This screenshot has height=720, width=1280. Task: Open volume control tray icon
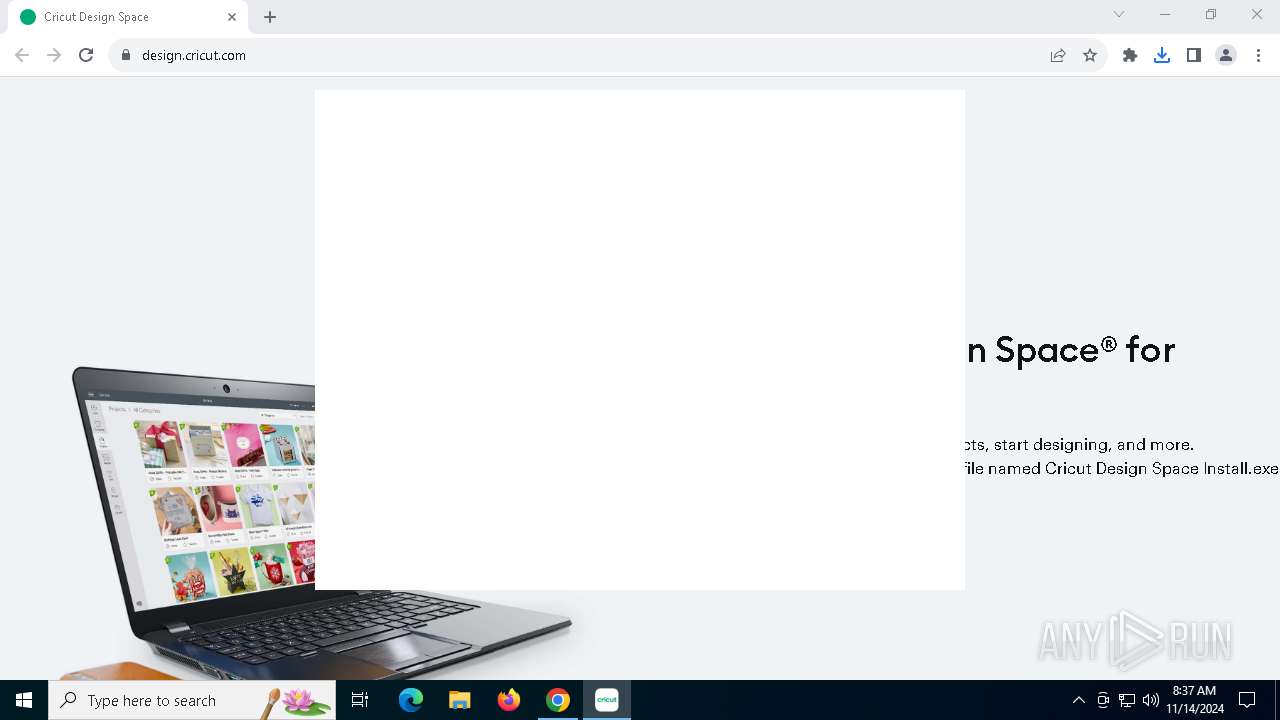[1151, 700]
